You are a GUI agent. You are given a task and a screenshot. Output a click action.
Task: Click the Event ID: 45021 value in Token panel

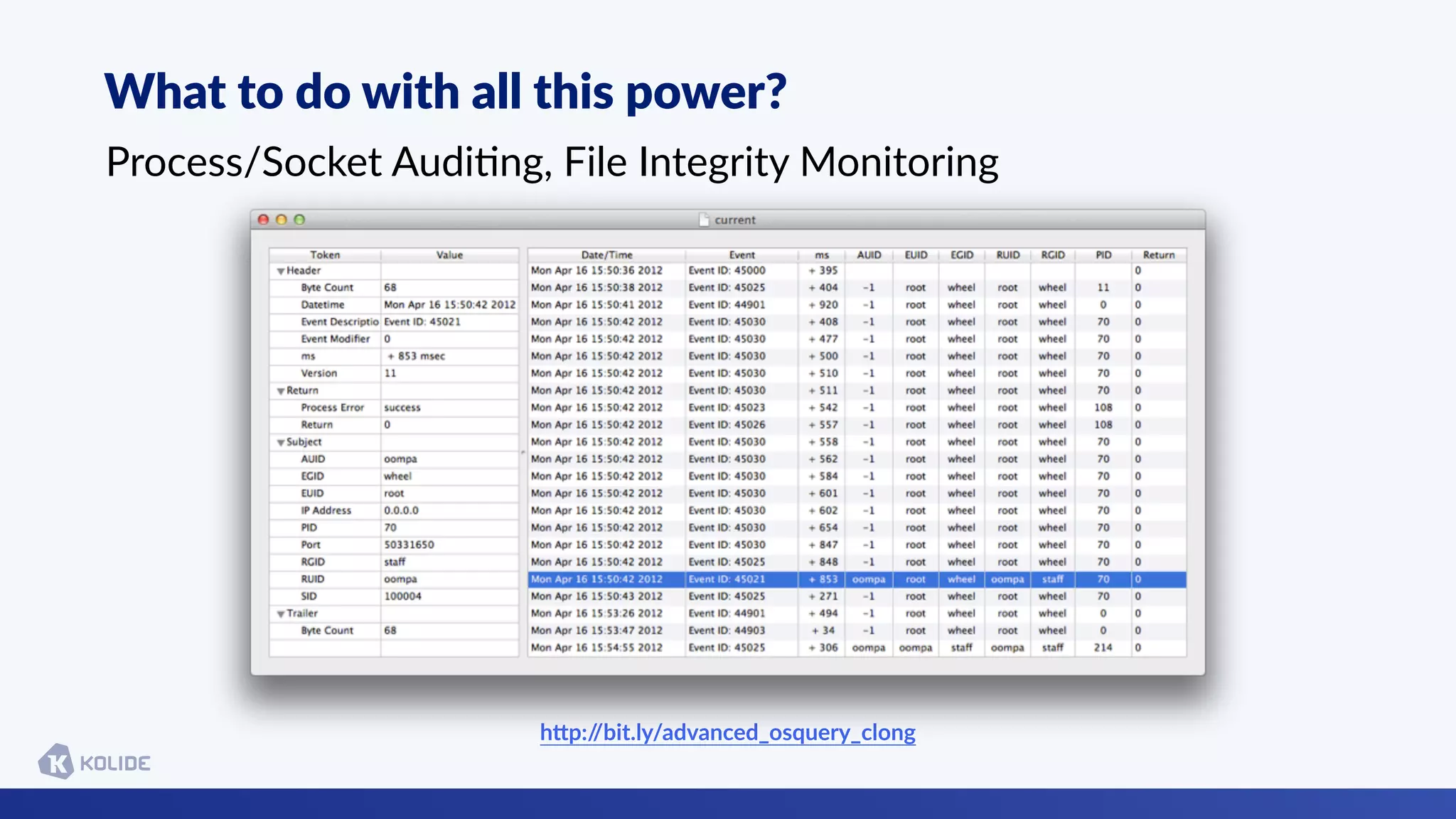[x=422, y=322]
